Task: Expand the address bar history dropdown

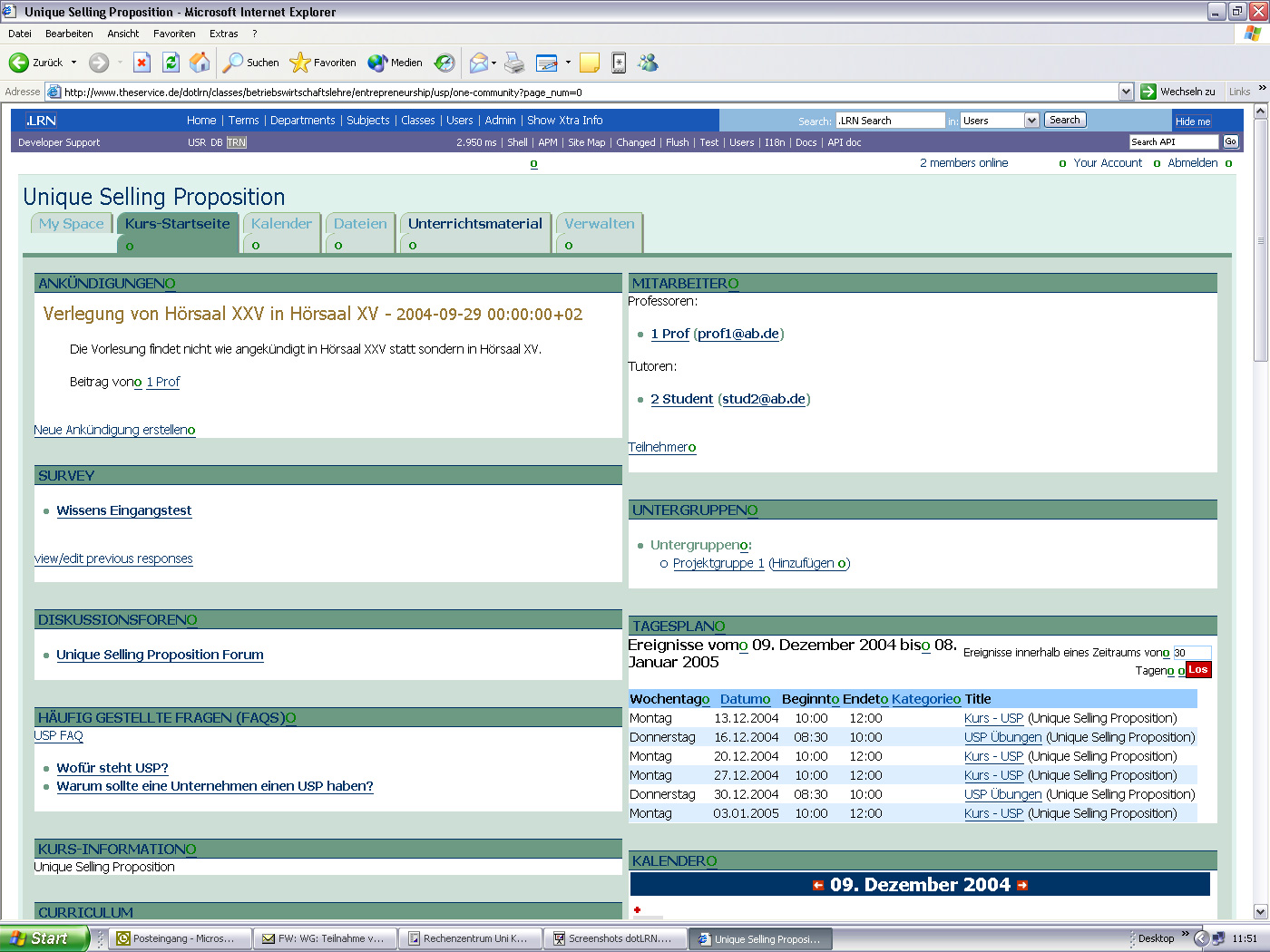Action: point(1126,92)
